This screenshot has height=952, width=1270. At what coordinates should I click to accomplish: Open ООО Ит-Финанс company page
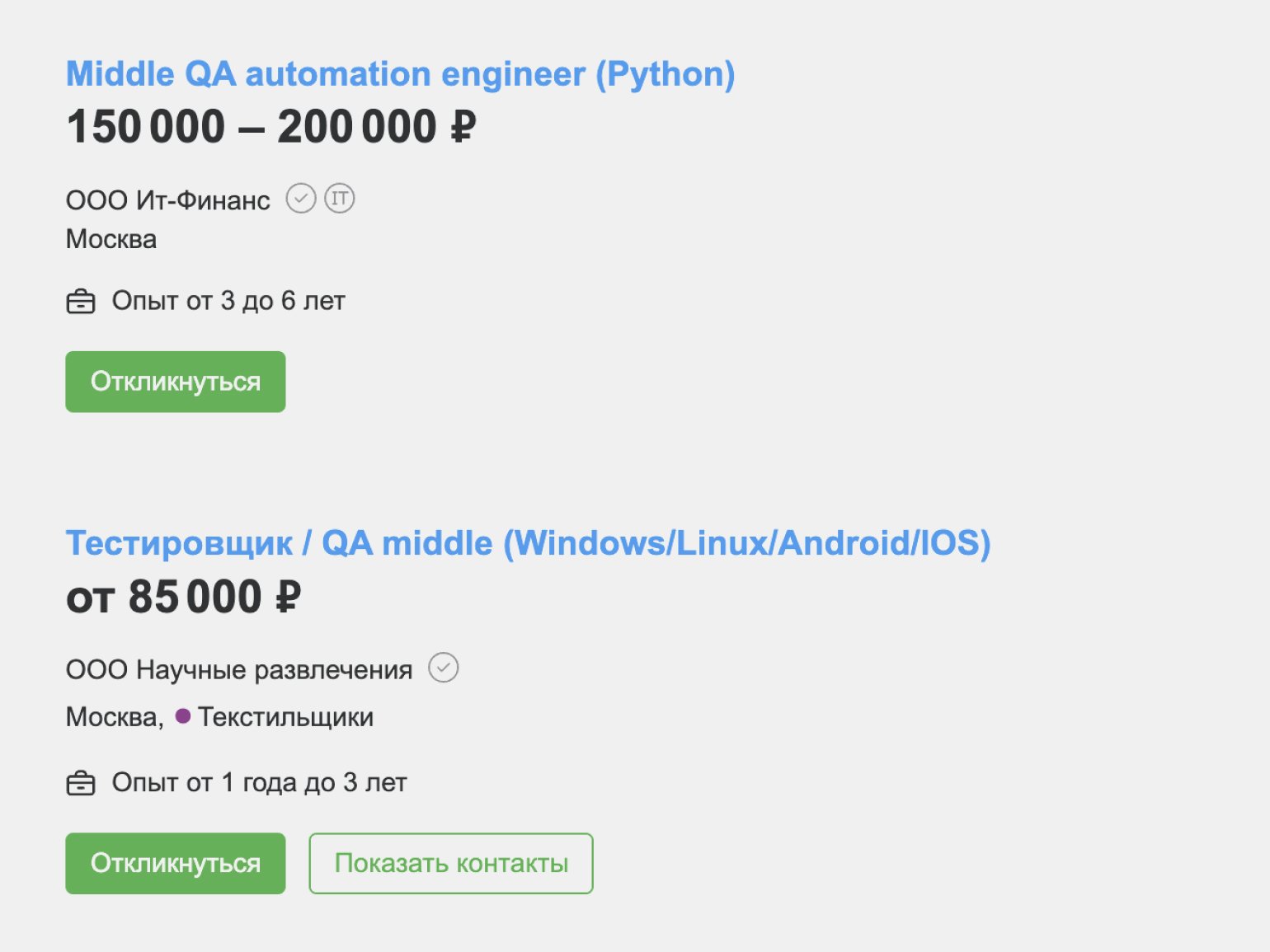168,200
